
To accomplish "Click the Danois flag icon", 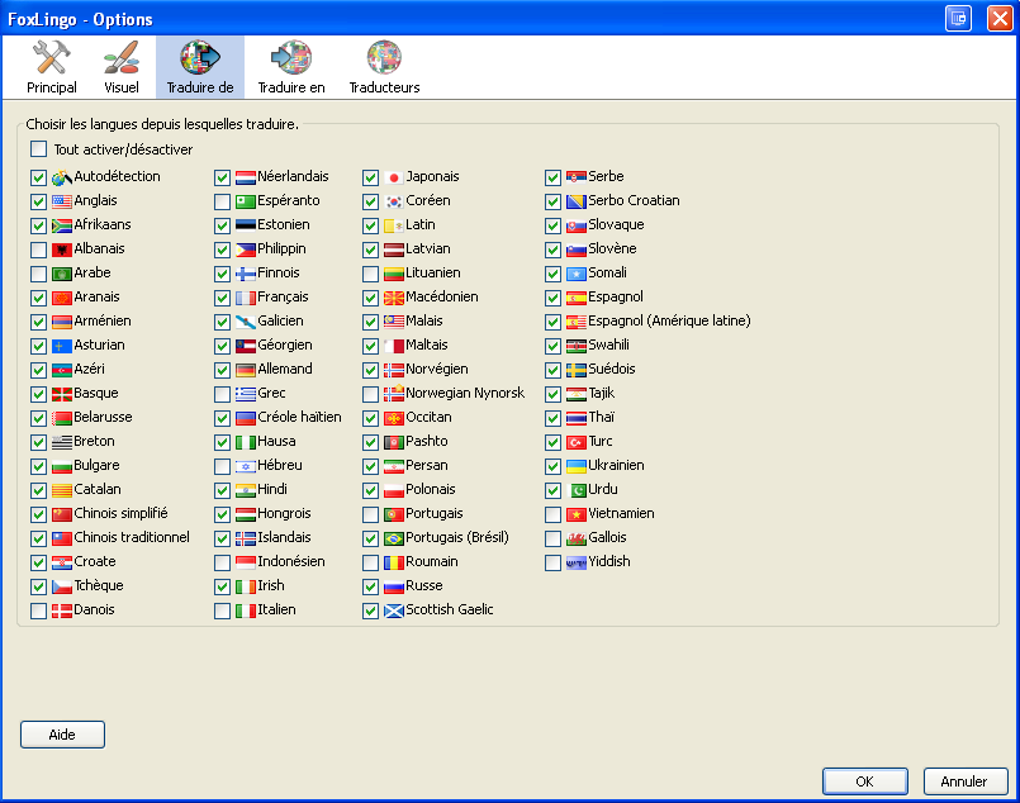I will pyautogui.click(x=62, y=611).
